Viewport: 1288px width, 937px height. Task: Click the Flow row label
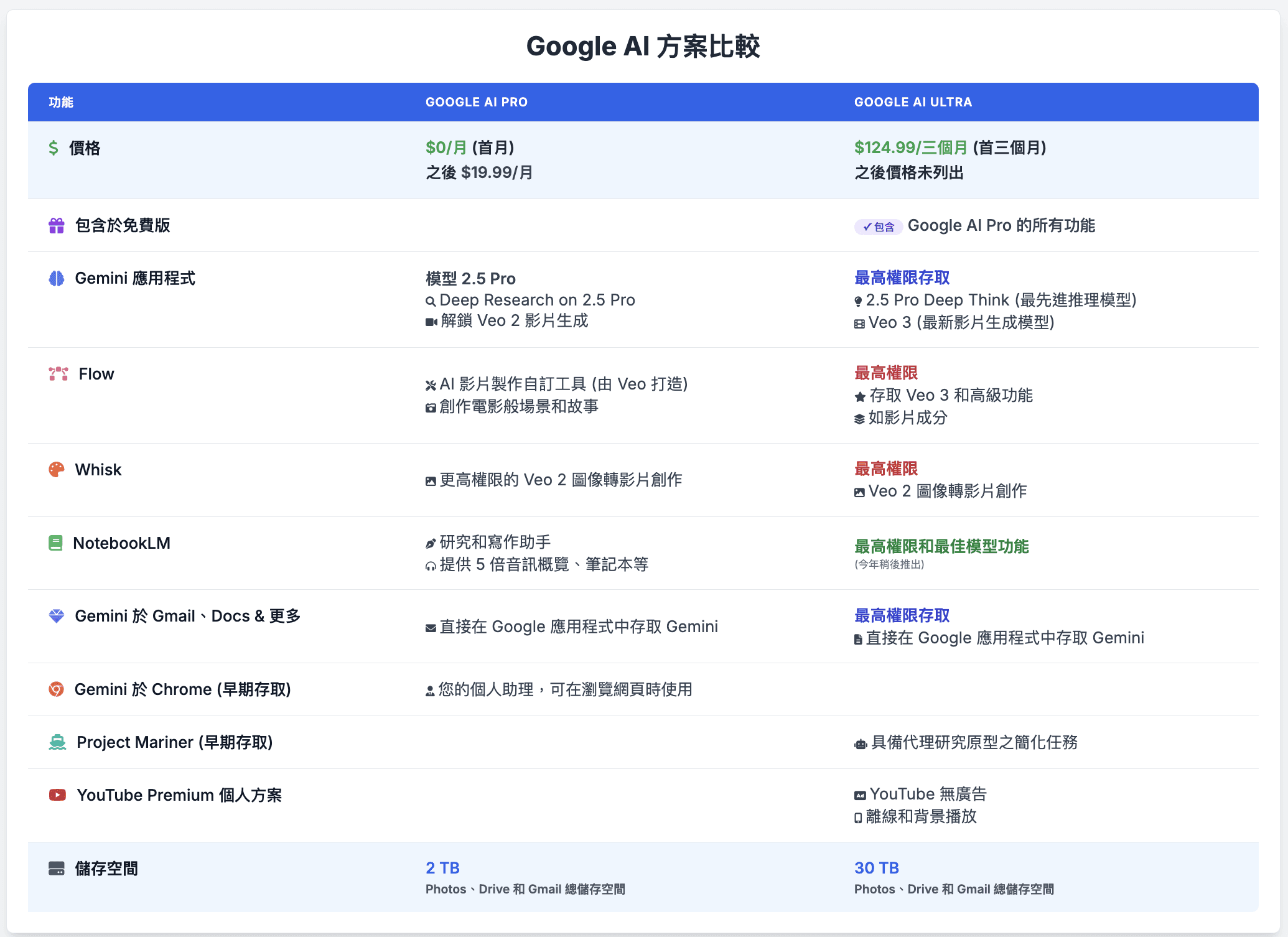(x=96, y=374)
